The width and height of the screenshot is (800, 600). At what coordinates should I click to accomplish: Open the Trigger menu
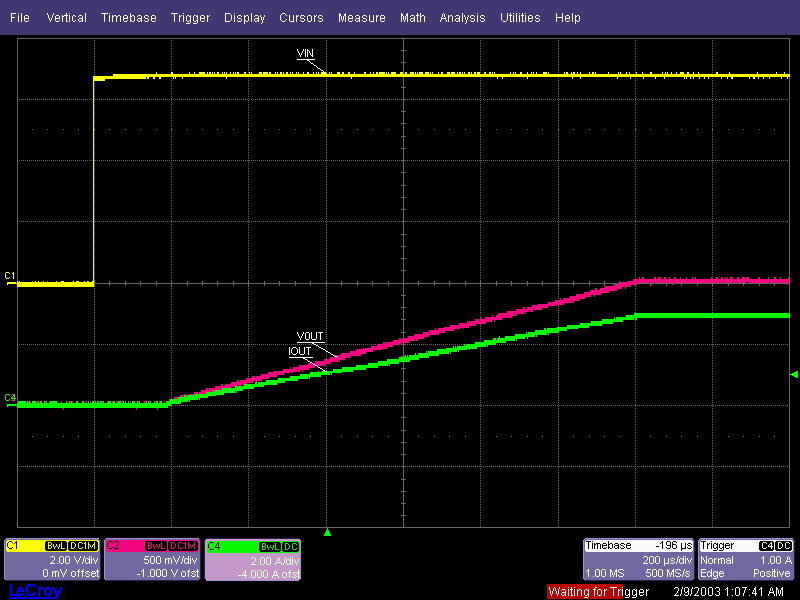[x=190, y=18]
